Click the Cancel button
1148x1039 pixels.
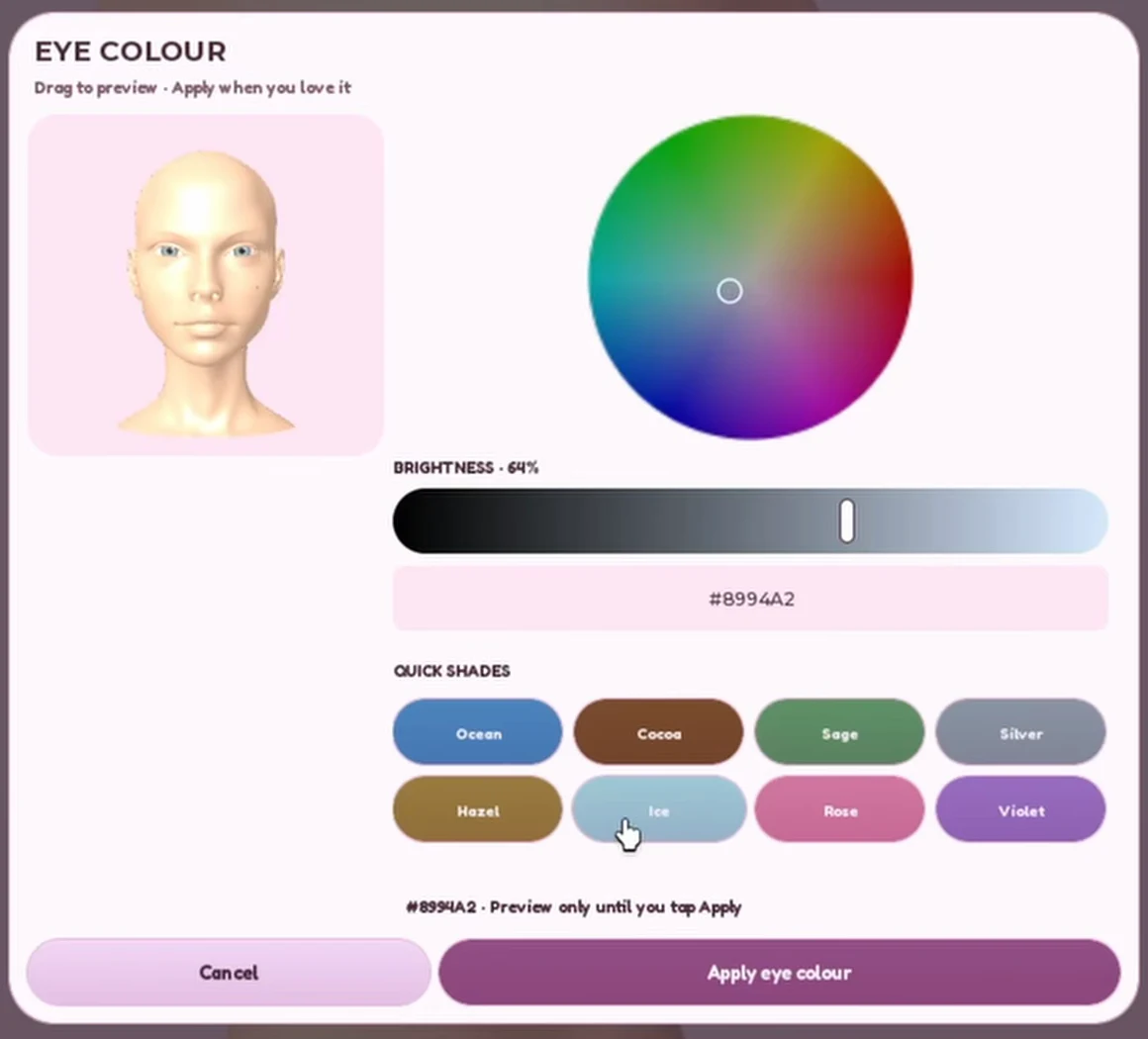(229, 973)
